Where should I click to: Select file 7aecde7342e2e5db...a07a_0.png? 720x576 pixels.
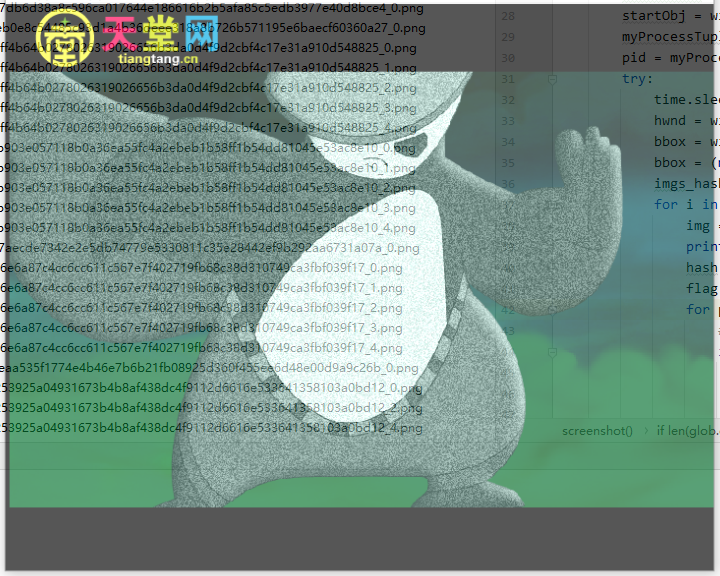[x=210, y=248]
